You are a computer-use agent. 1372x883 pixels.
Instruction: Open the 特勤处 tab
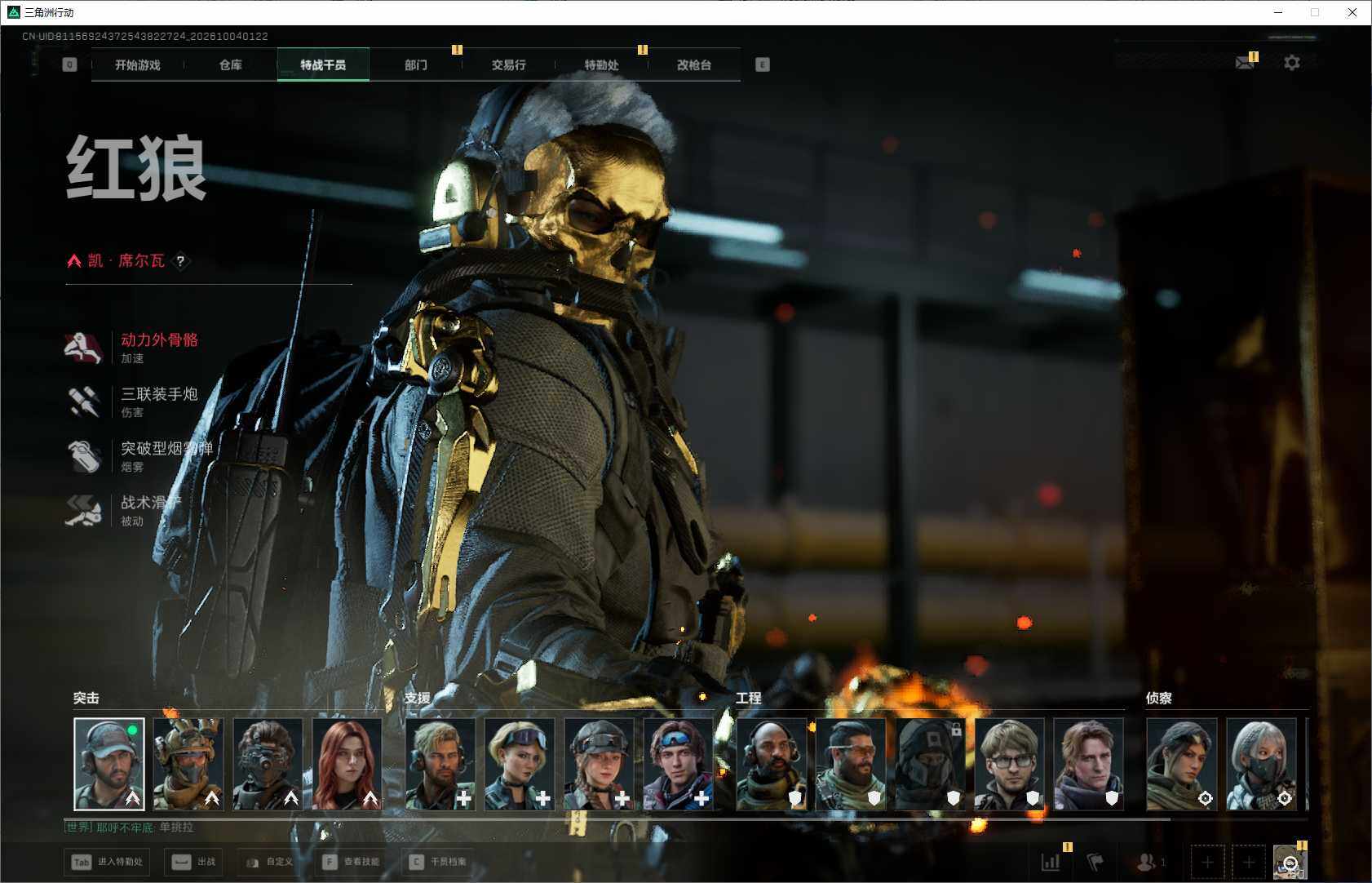[x=601, y=64]
